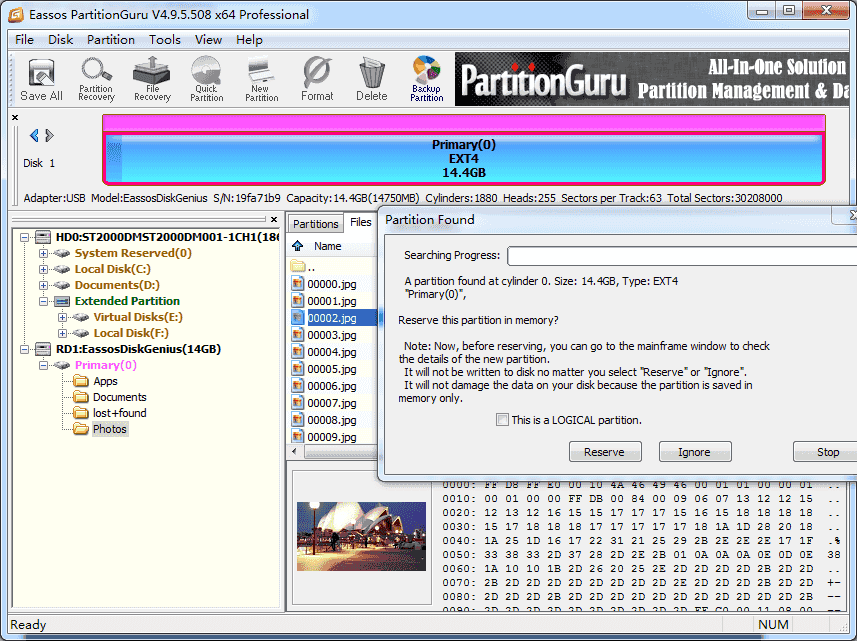Launch File Recovery tool
The image size is (857, 641).
pyautogui.click(x=152, y=80)
